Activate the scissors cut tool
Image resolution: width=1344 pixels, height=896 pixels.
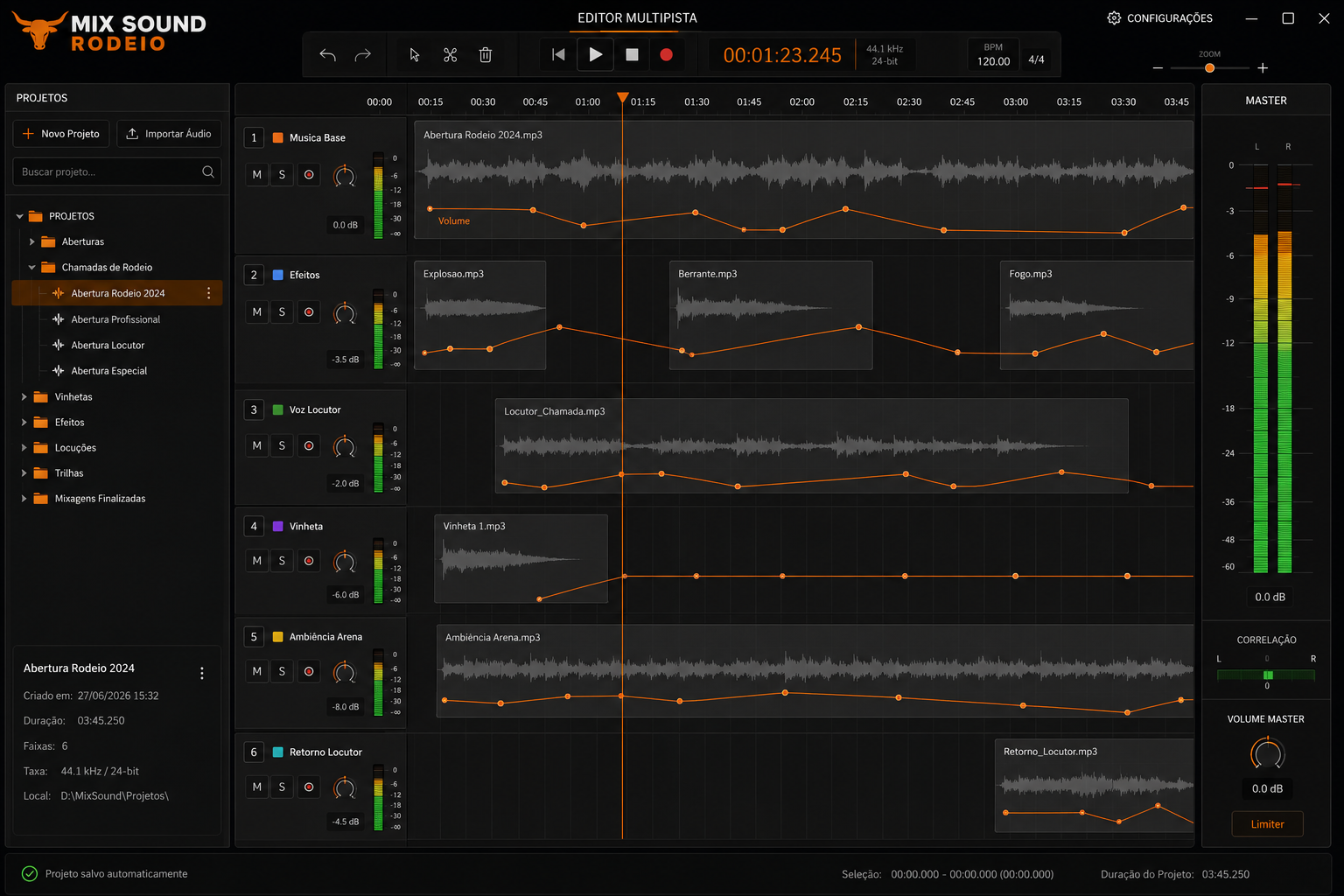click(x=450, y=55)
